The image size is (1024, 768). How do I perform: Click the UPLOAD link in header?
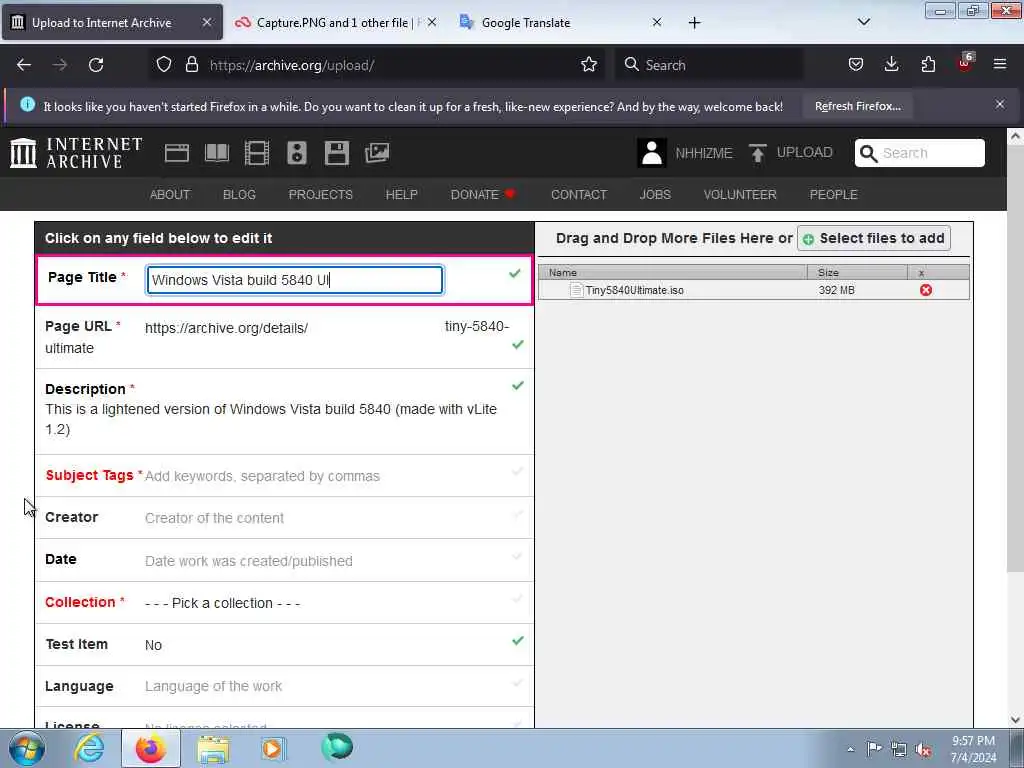click(804, 152)
